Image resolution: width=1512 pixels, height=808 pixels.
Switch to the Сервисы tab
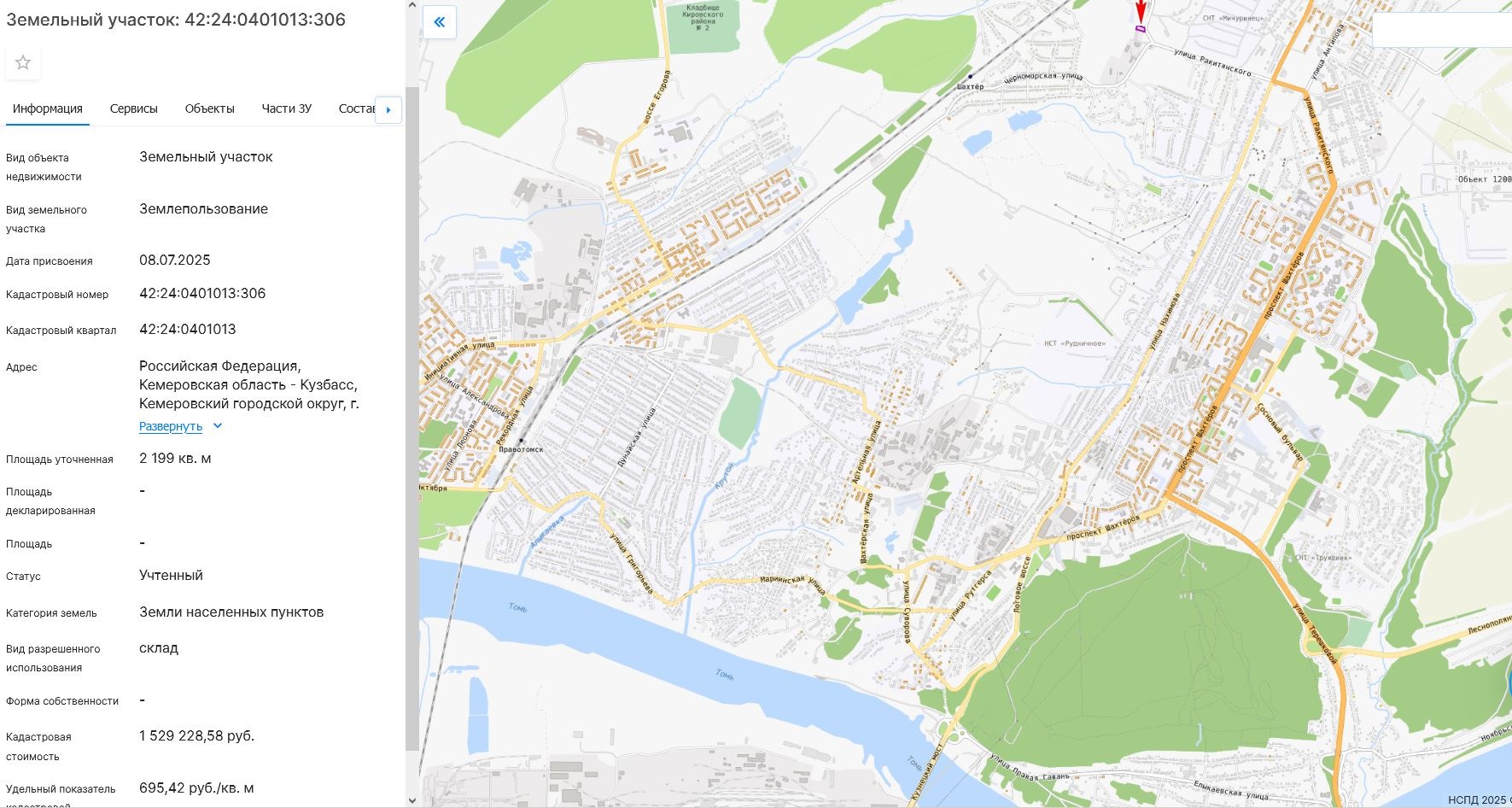coord(134,108)
